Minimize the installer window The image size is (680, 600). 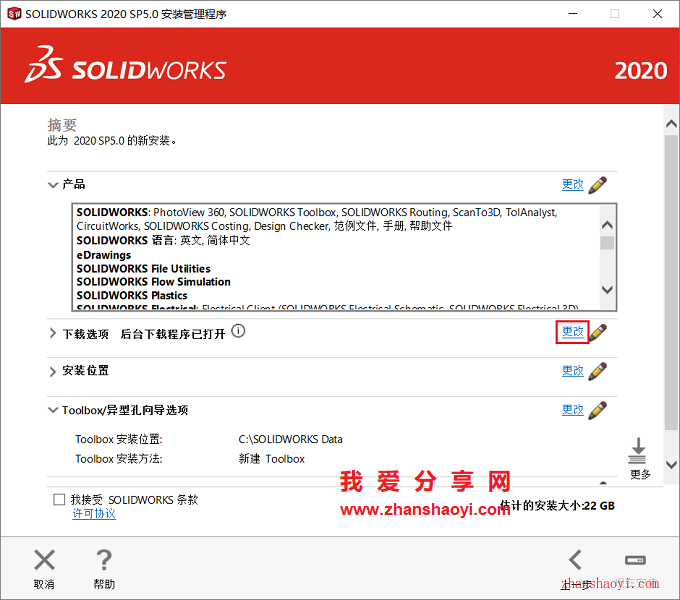pyautogui.click(x=573, y=14)
